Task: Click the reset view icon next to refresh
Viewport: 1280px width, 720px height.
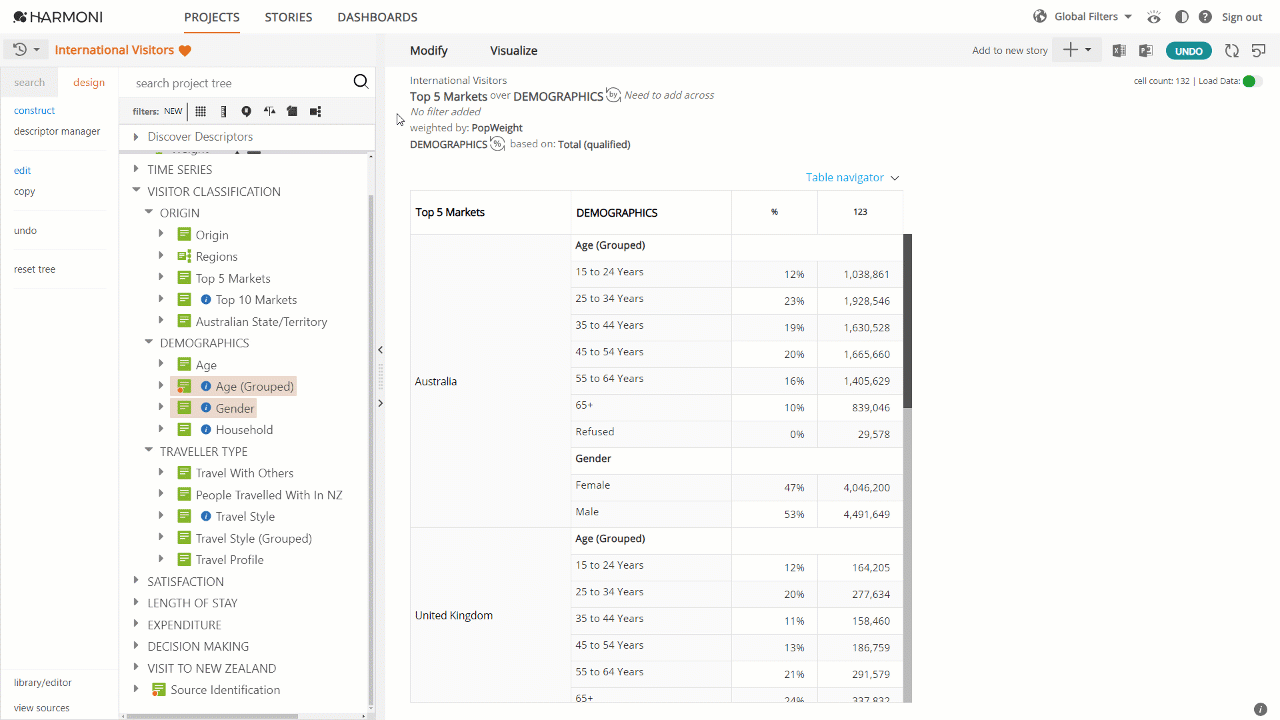Action: coord(1259,51)
